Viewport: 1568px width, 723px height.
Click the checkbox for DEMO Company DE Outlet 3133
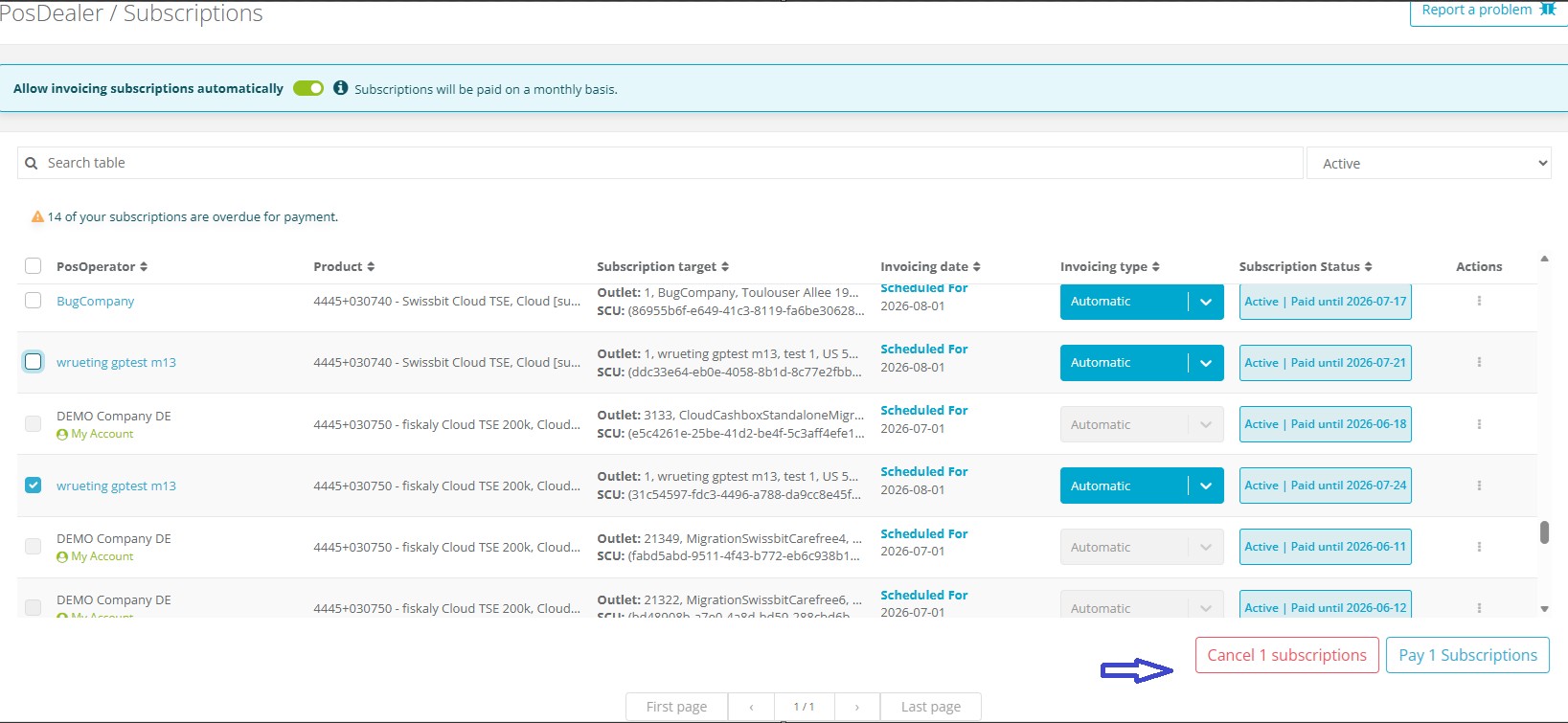pyautogui.click(x=33, y=423)
